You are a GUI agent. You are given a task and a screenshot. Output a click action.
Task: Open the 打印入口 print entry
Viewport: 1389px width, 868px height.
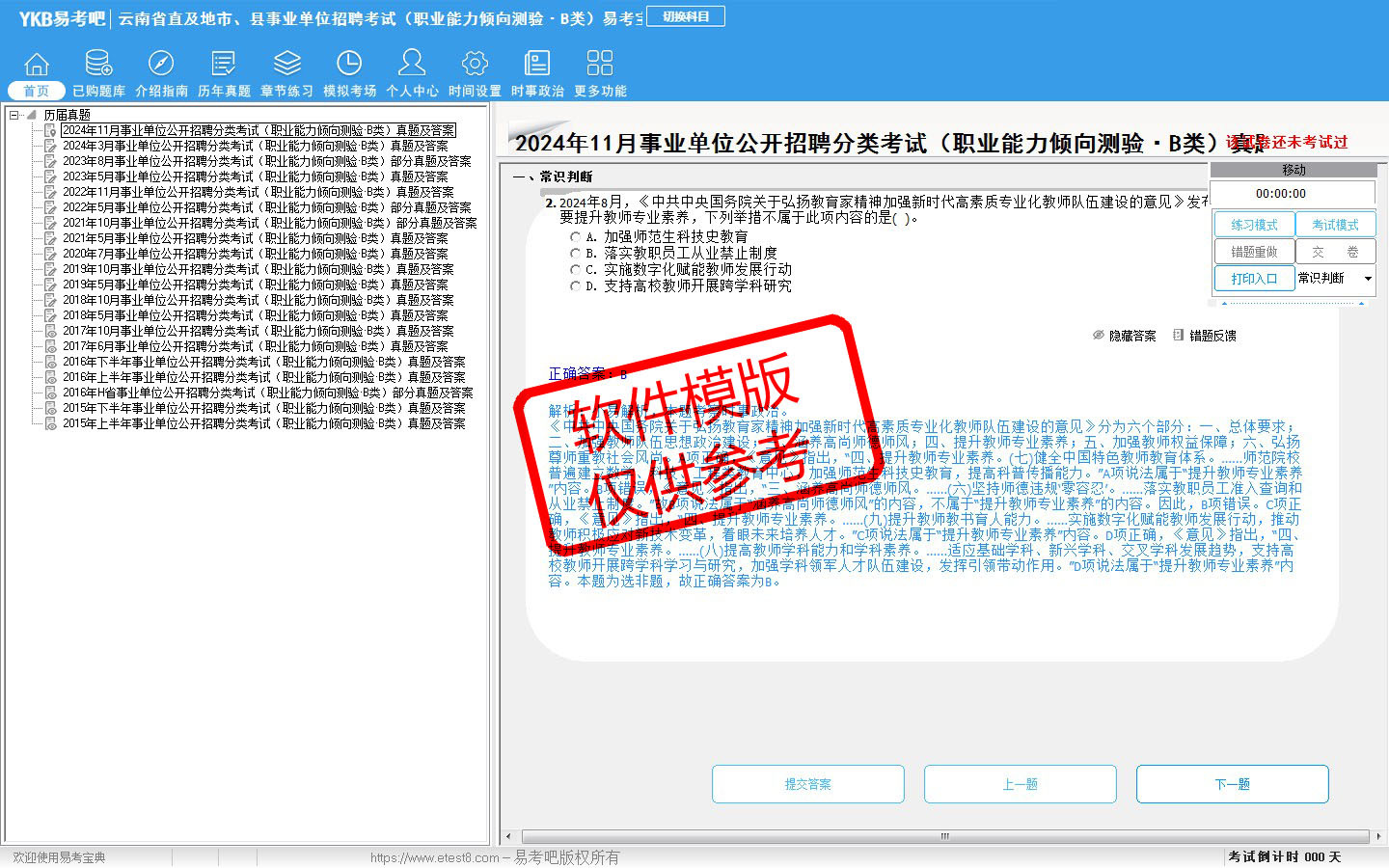(x=1254, y=279)
